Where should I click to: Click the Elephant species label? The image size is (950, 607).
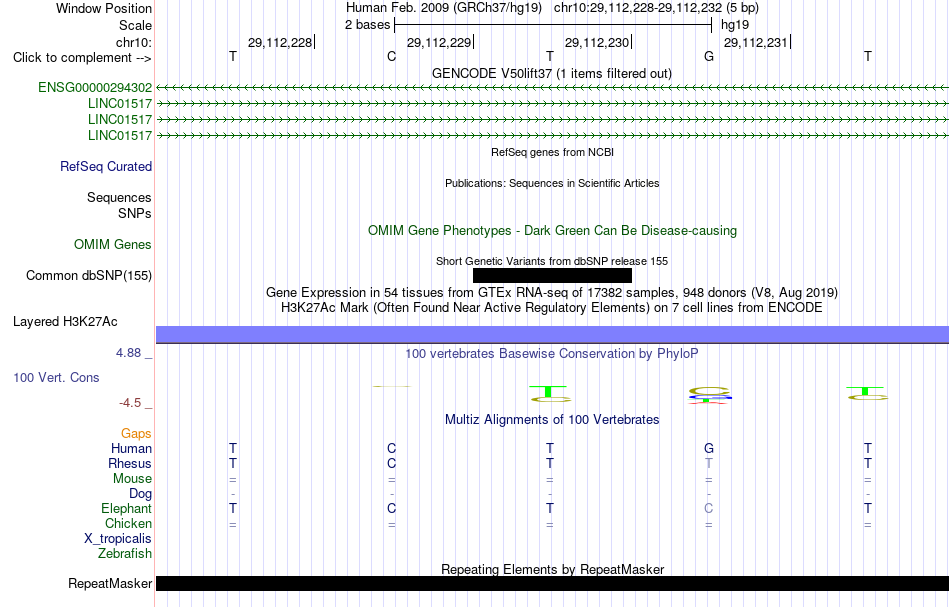click(x=127, y=508)
